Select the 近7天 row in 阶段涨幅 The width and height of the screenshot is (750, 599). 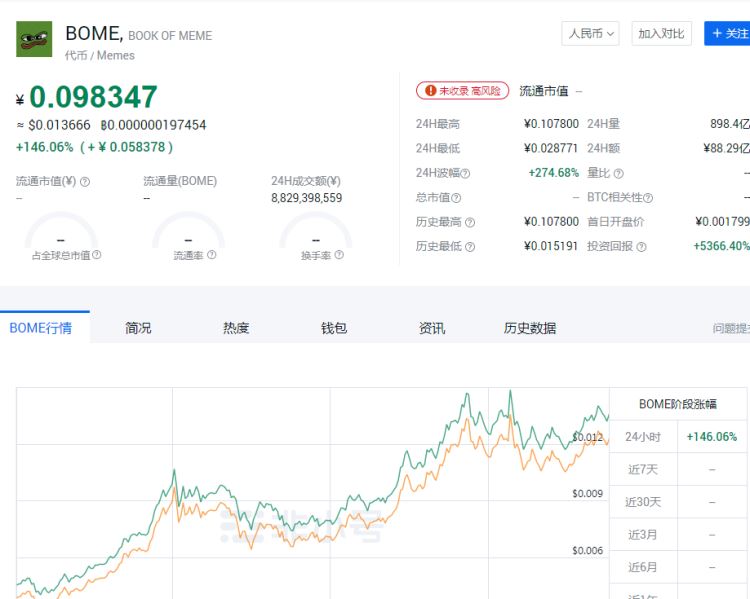click(x=642, y=469)
